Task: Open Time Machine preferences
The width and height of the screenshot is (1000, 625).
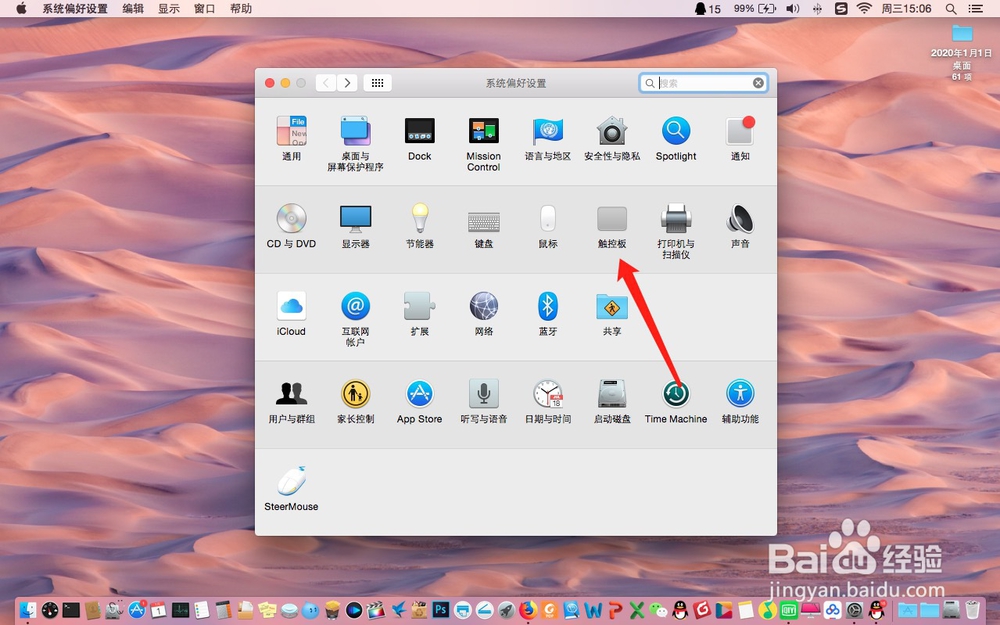Action: click(x=676, y=401)
